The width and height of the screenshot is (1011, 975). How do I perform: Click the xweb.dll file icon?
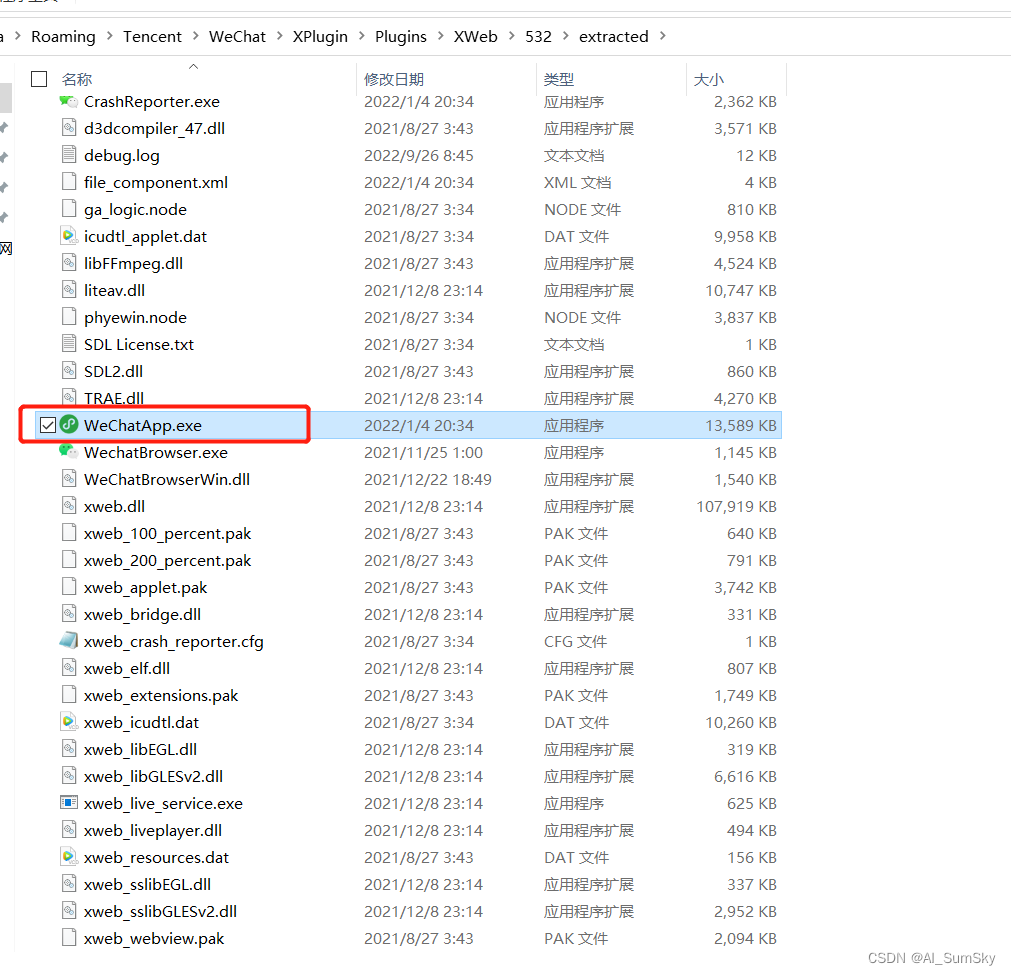pyautogui.click(x=68, y=506)
